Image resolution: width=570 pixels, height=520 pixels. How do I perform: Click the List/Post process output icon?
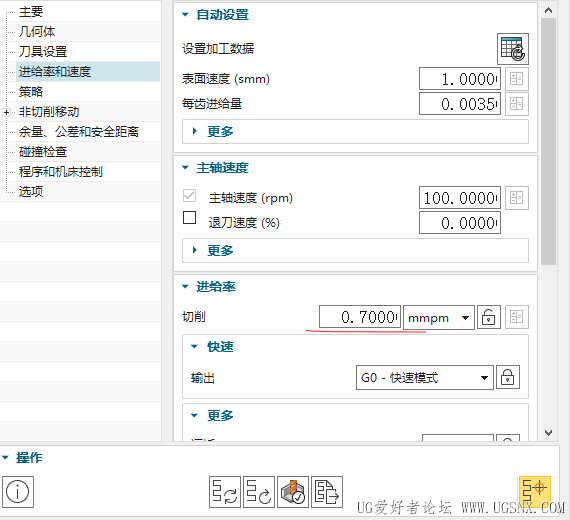coord(327,492)
